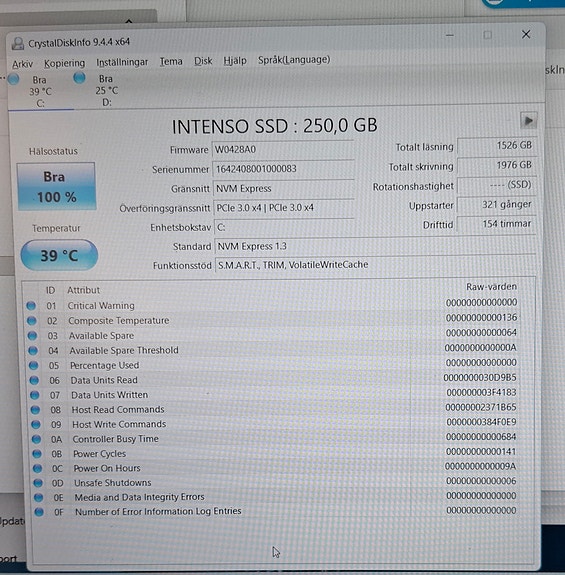
Task: Click the Bra 100 % health status button
Action: click(x=56, y=187)
